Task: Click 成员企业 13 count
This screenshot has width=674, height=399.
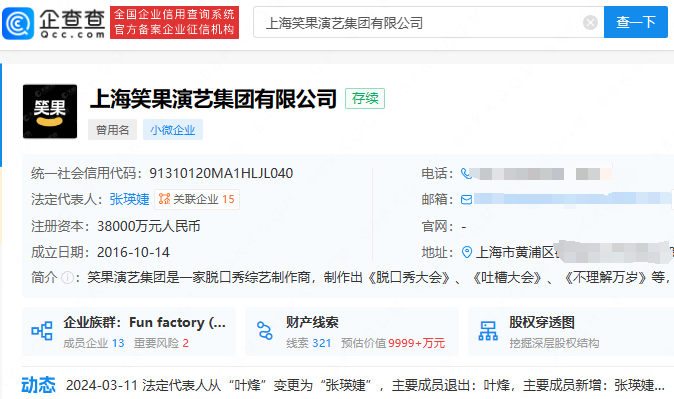Action: click(x=94, y=343)
